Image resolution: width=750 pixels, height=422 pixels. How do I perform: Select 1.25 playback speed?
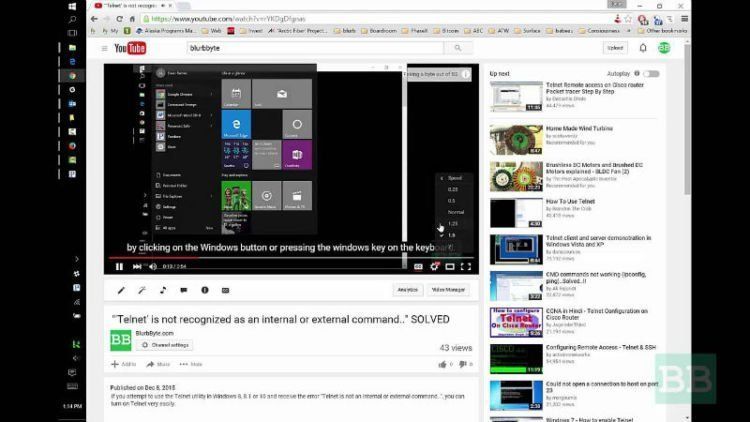click(452, 223)
